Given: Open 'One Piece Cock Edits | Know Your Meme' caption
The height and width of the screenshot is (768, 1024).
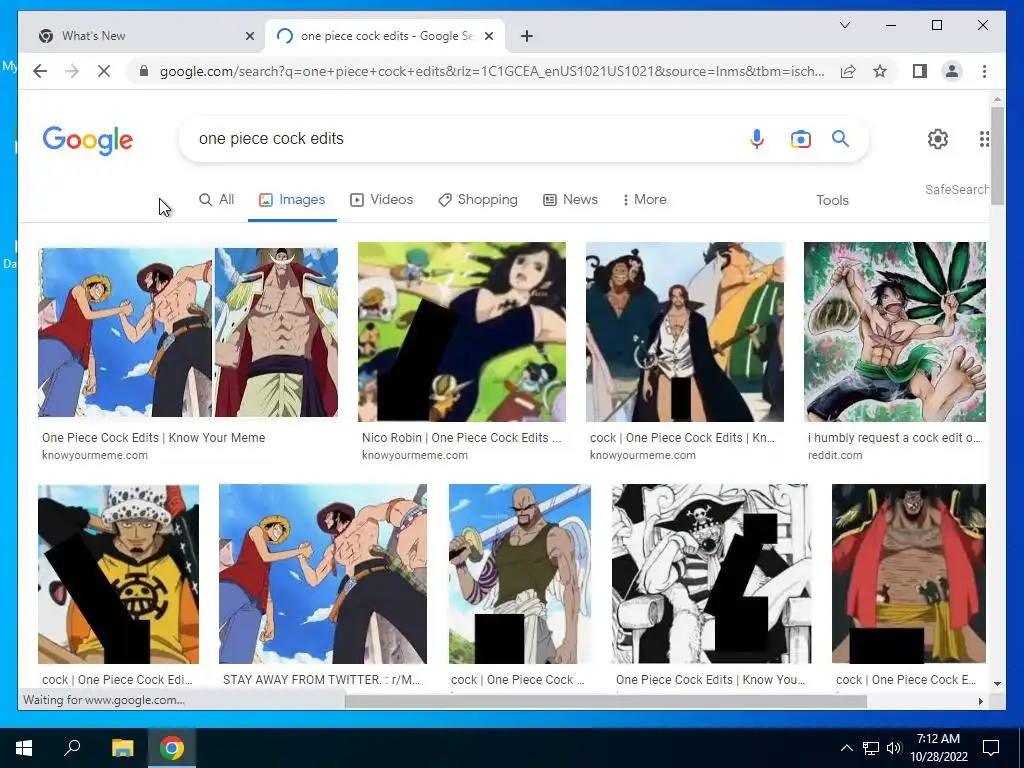Looking at the screenshot, I should [153, 438].
